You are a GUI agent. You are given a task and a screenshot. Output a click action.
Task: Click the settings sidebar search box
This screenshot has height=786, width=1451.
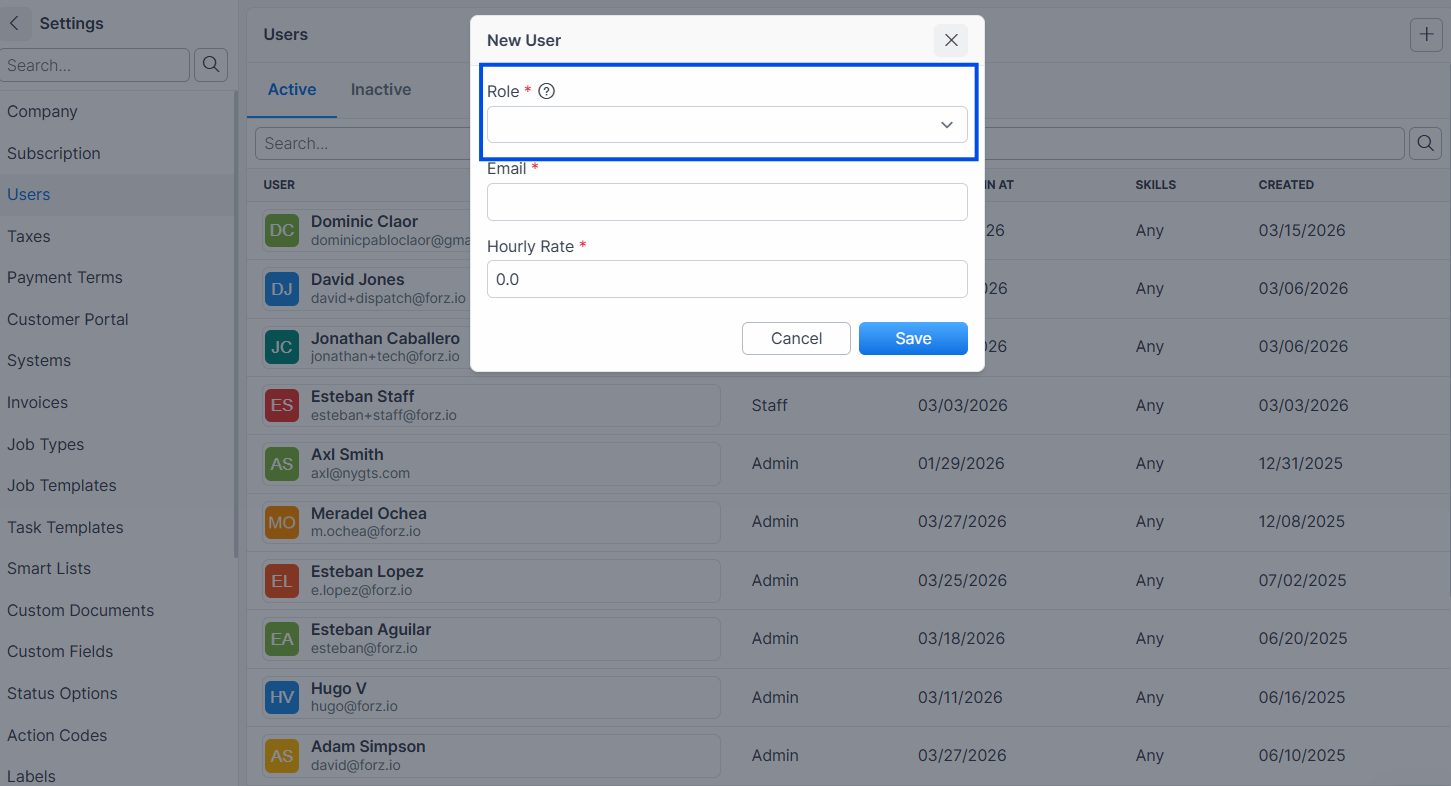click(94, 65)
